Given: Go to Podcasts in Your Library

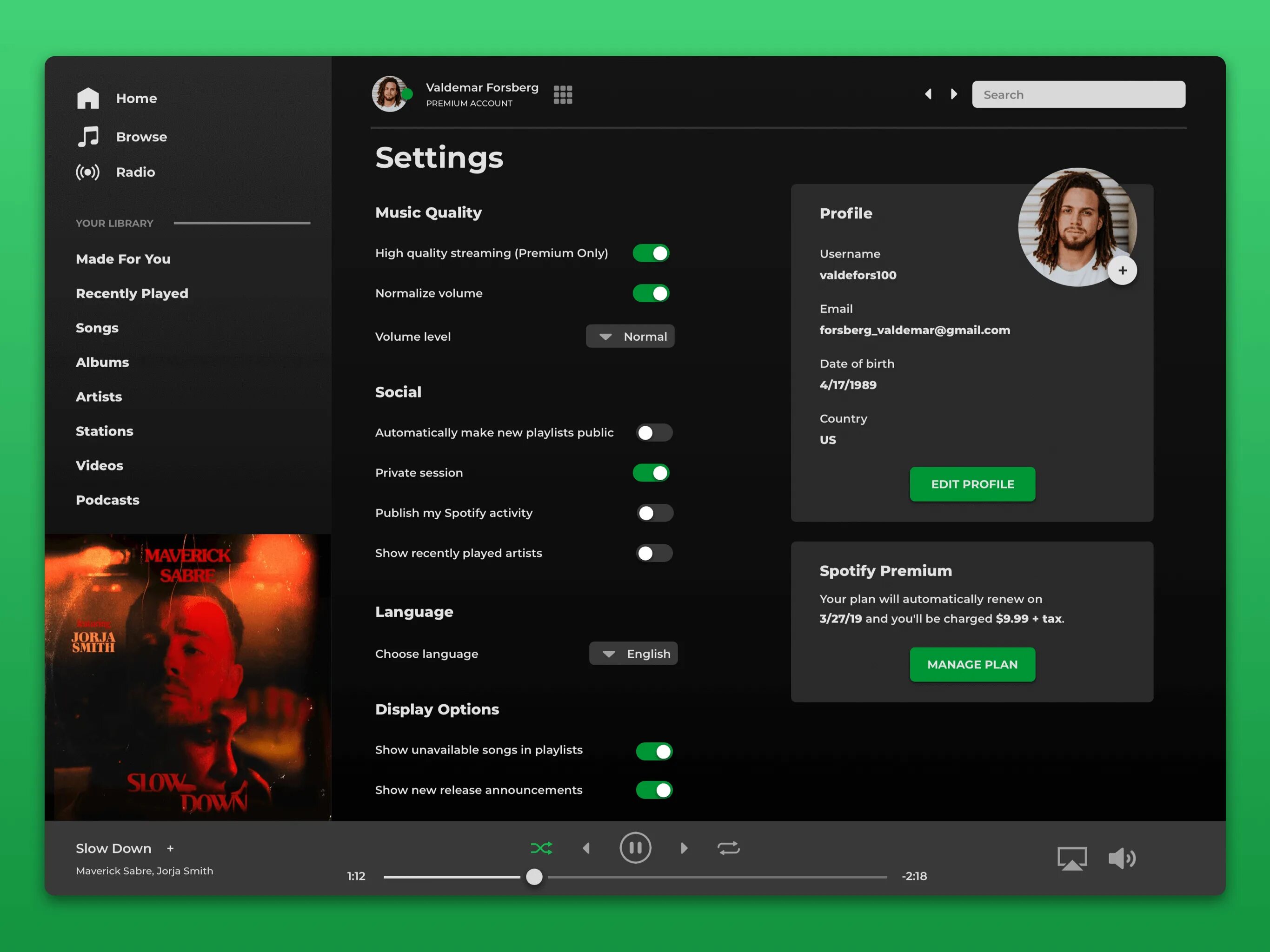Looking at the screenshot, I should pyautogui.click(x=107, y=500).
